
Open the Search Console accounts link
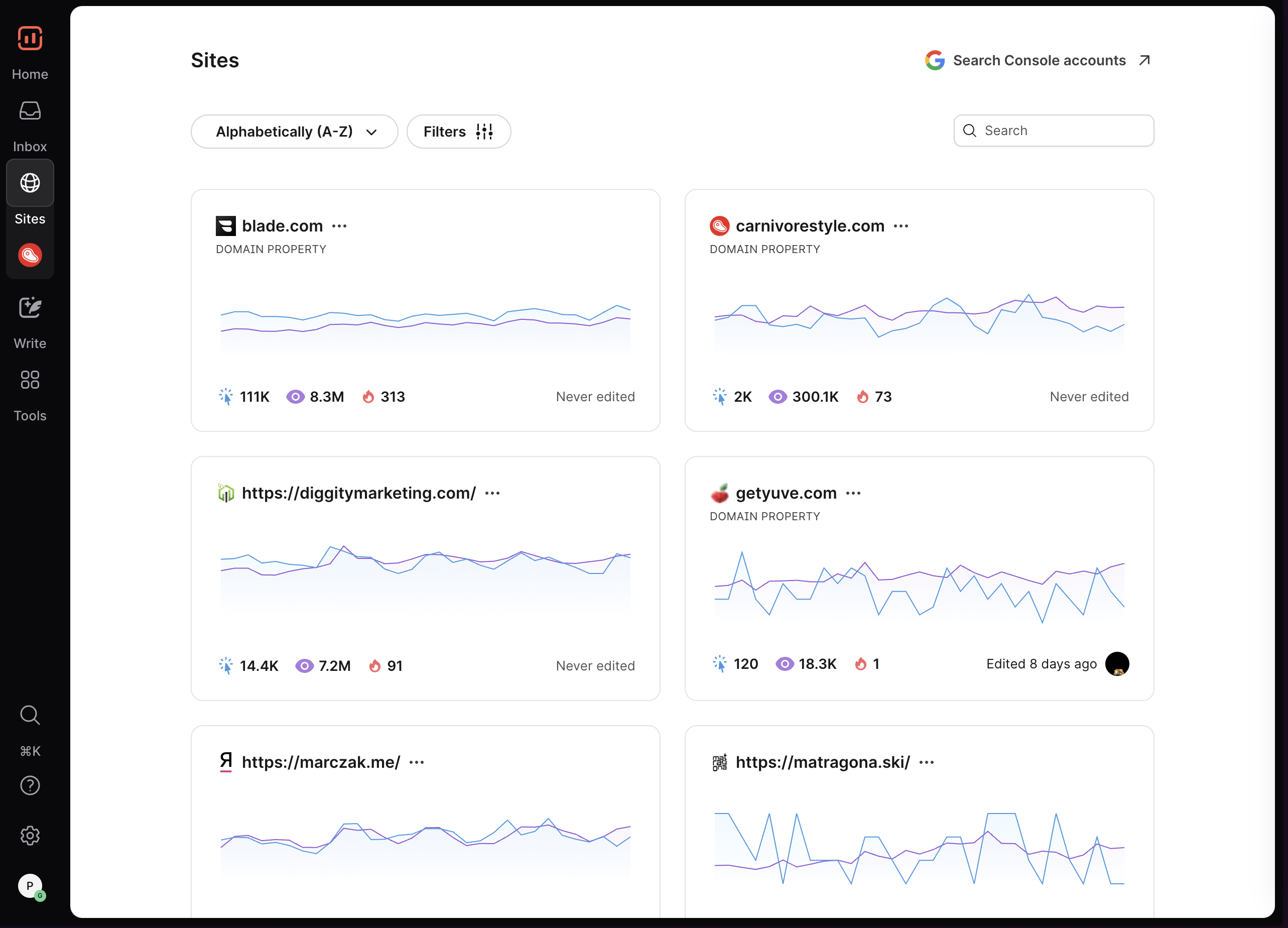click(1038, 60)
